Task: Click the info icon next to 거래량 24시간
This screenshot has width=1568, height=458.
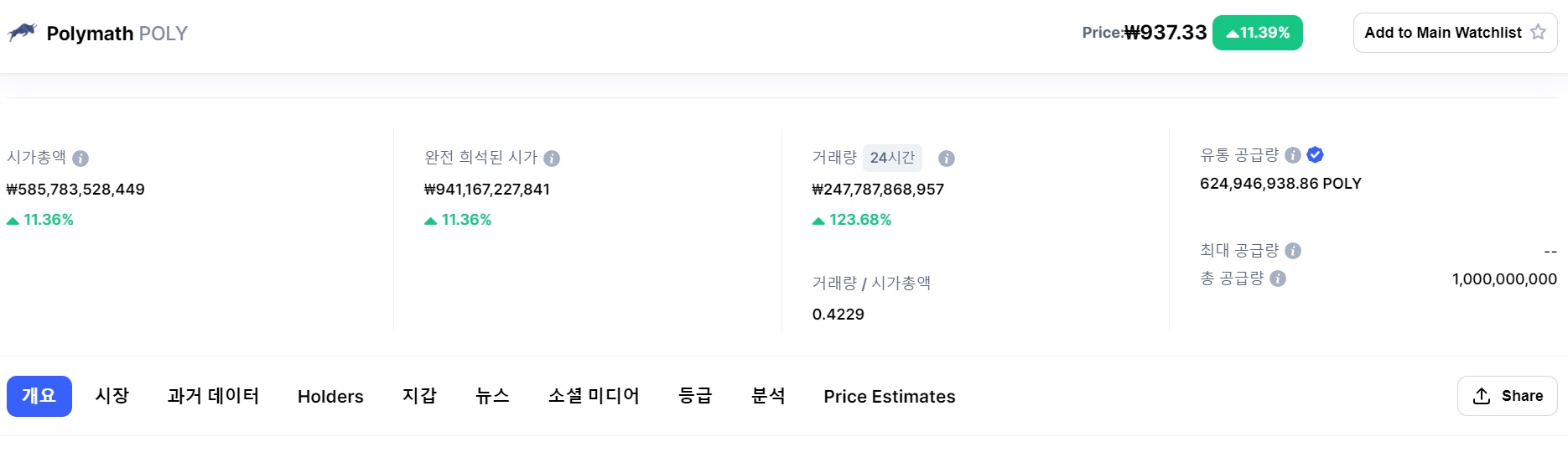Action: coord(947,159)
